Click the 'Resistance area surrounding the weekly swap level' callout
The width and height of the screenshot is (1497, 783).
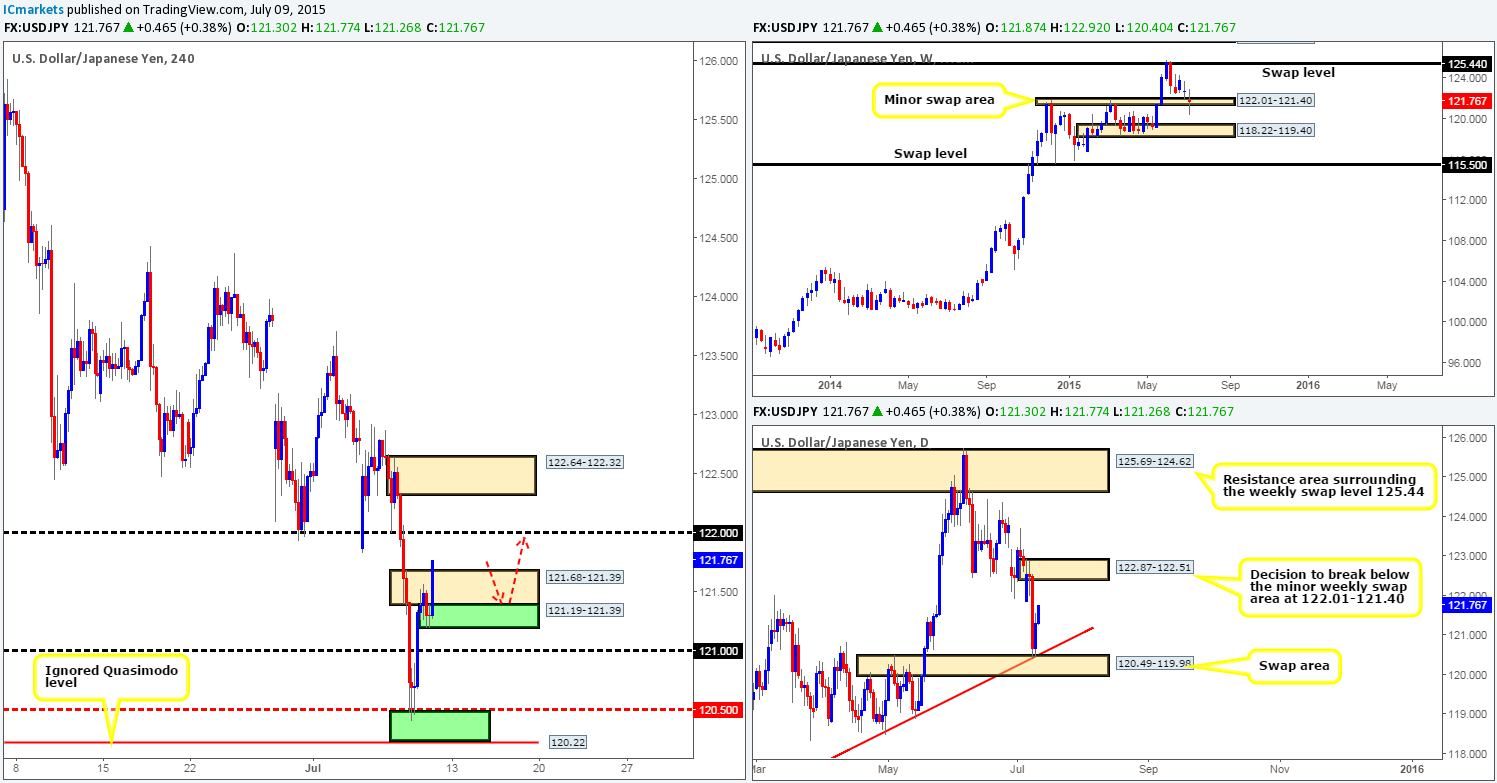click(x=1325, y=486)
